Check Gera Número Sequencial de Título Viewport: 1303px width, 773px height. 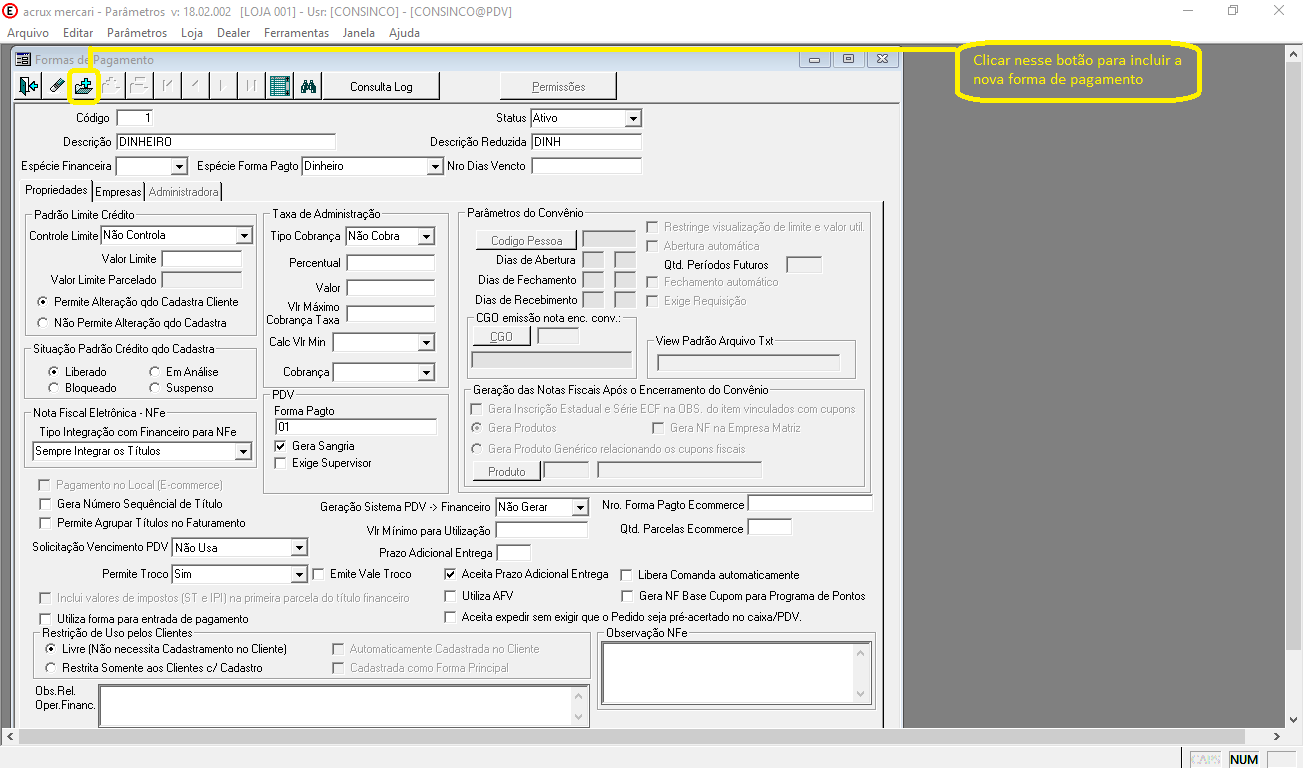pyautogui.click(x=45, y=504)
